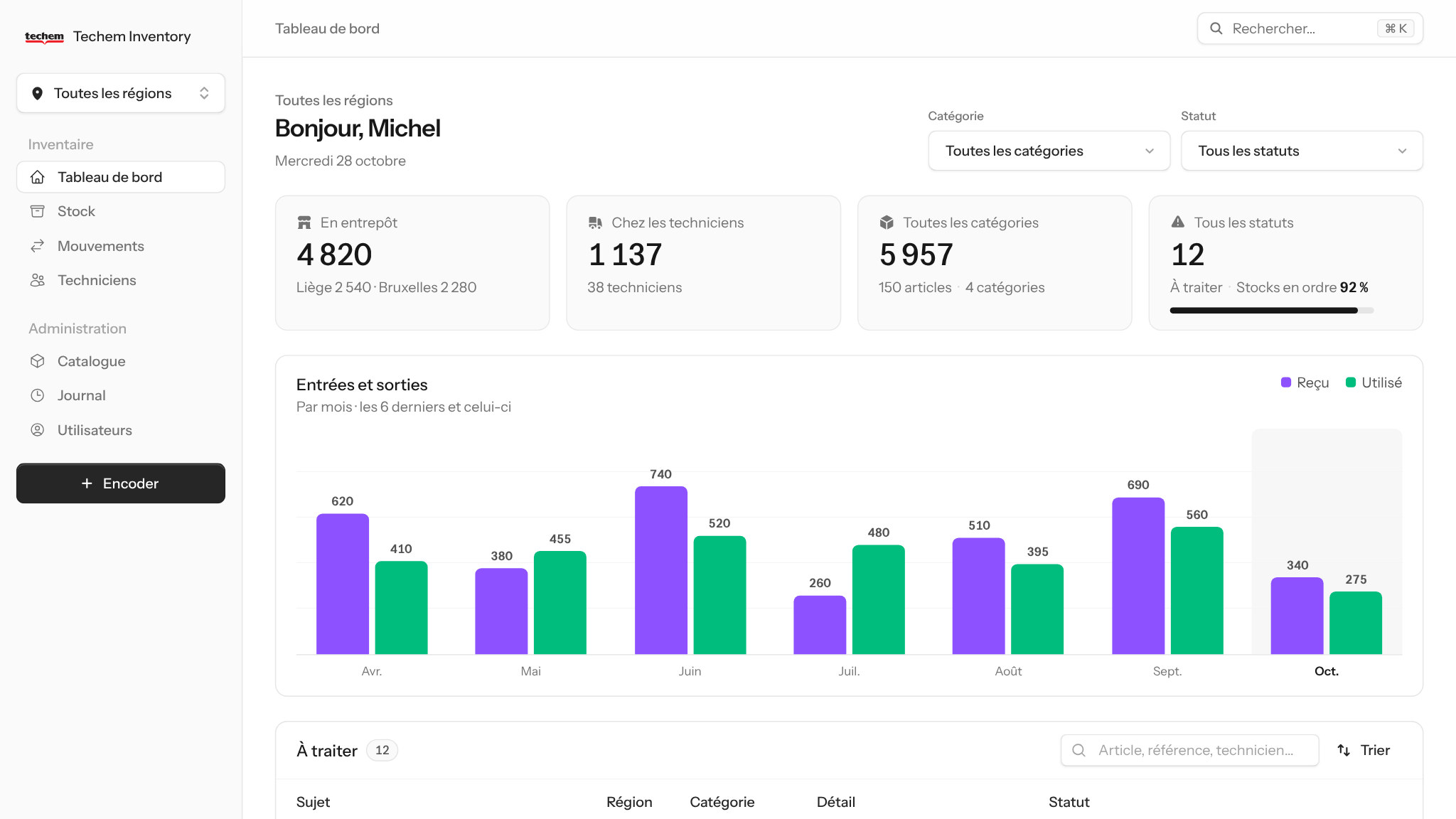Click the Techem logo in the sidebar
The image size is (1456, 819).
[x=44, y=37]
